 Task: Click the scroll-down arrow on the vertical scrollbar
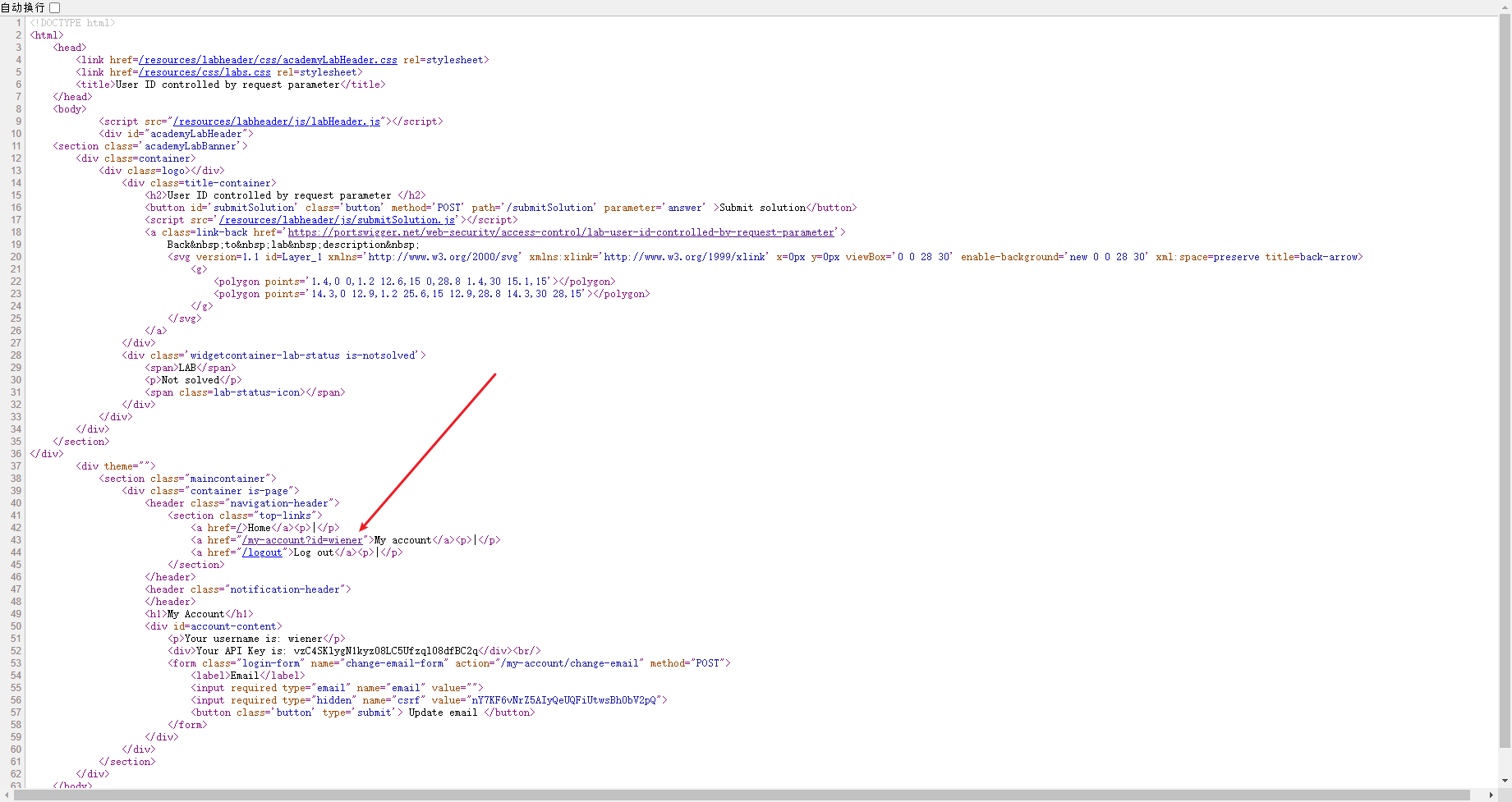tap(1505, 781)
